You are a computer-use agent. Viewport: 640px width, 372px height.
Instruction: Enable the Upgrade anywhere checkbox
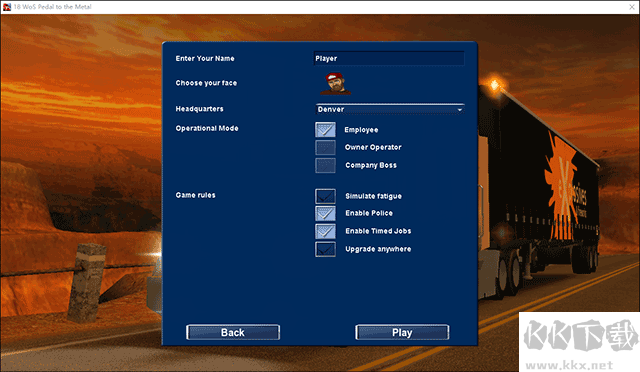325,249
